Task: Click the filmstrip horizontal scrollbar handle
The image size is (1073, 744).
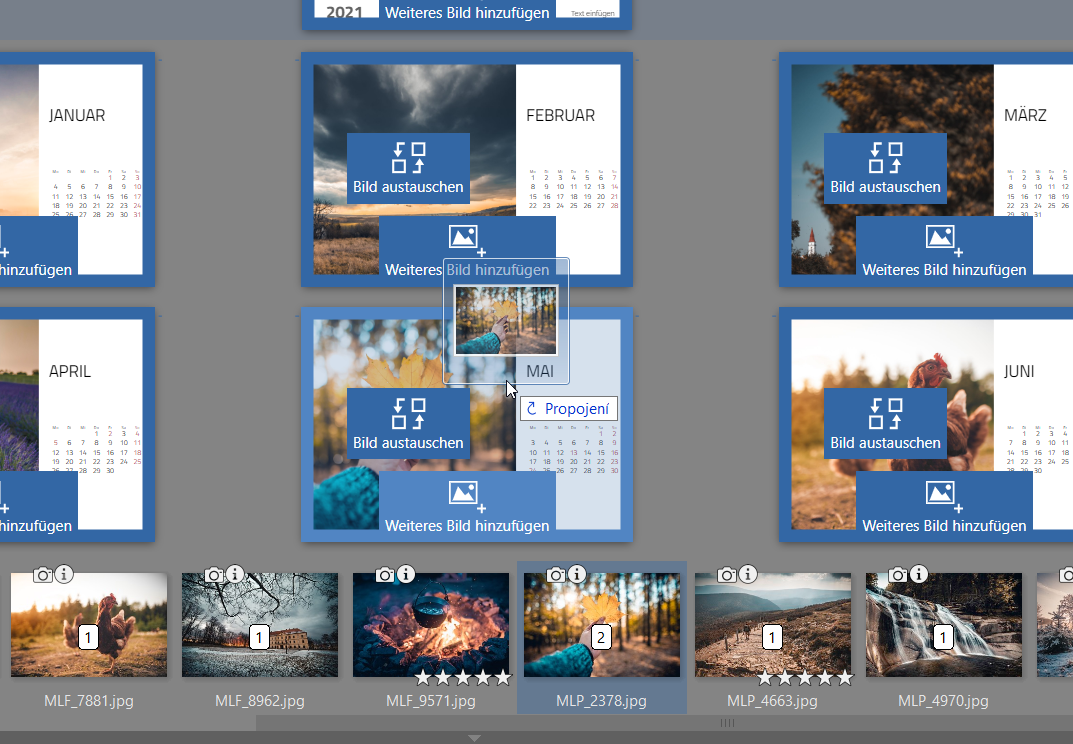Action: click(x=727, y=722)
